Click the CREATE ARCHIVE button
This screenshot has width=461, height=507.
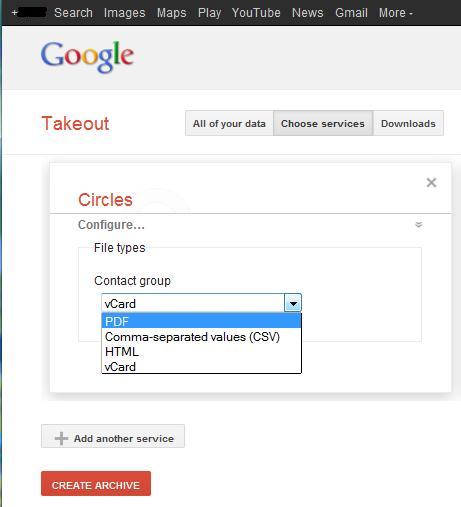96,483
